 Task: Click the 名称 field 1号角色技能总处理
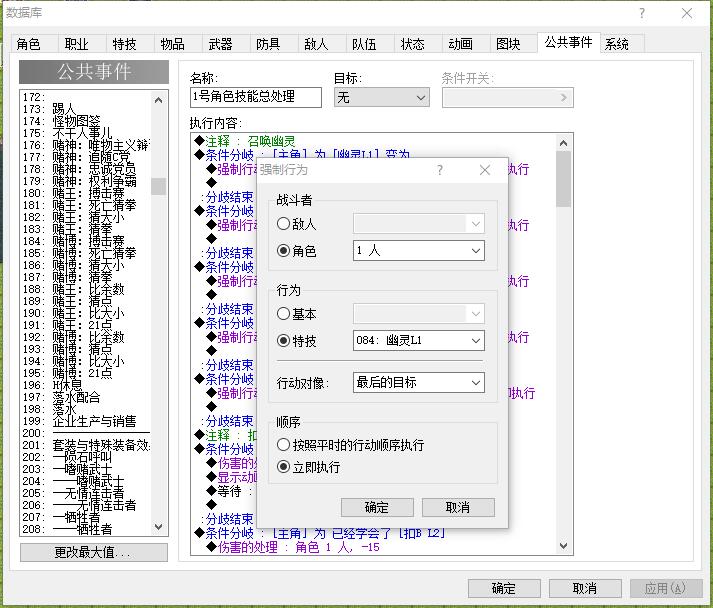[x=256, y=97]
